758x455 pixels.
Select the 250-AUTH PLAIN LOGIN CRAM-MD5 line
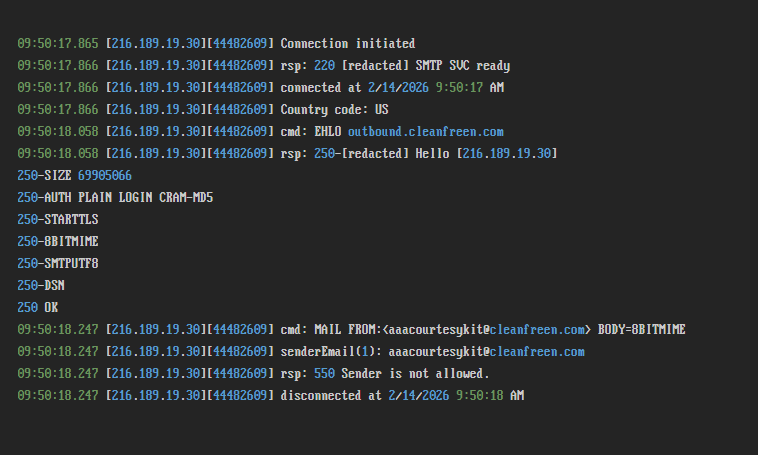[x=115, y=197]
